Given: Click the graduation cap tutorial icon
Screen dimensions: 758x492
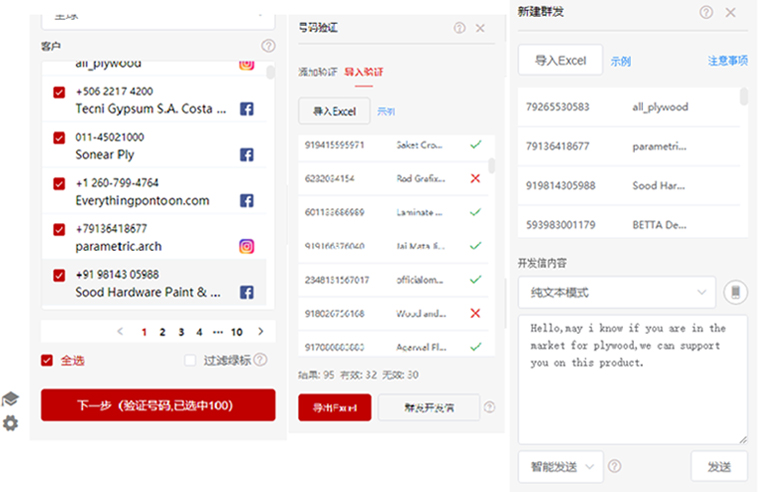Looking at the screenshot, I should 10,399.
